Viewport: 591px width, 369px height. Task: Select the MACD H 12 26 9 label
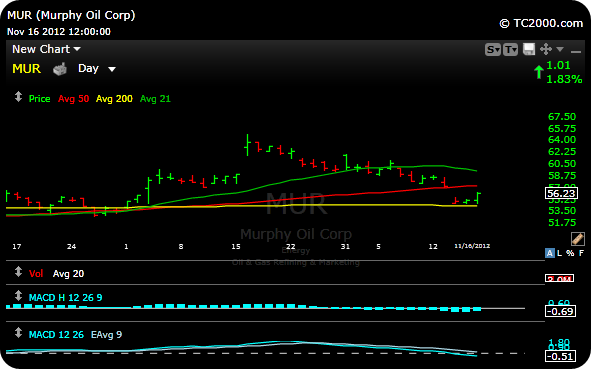point(66,298)
